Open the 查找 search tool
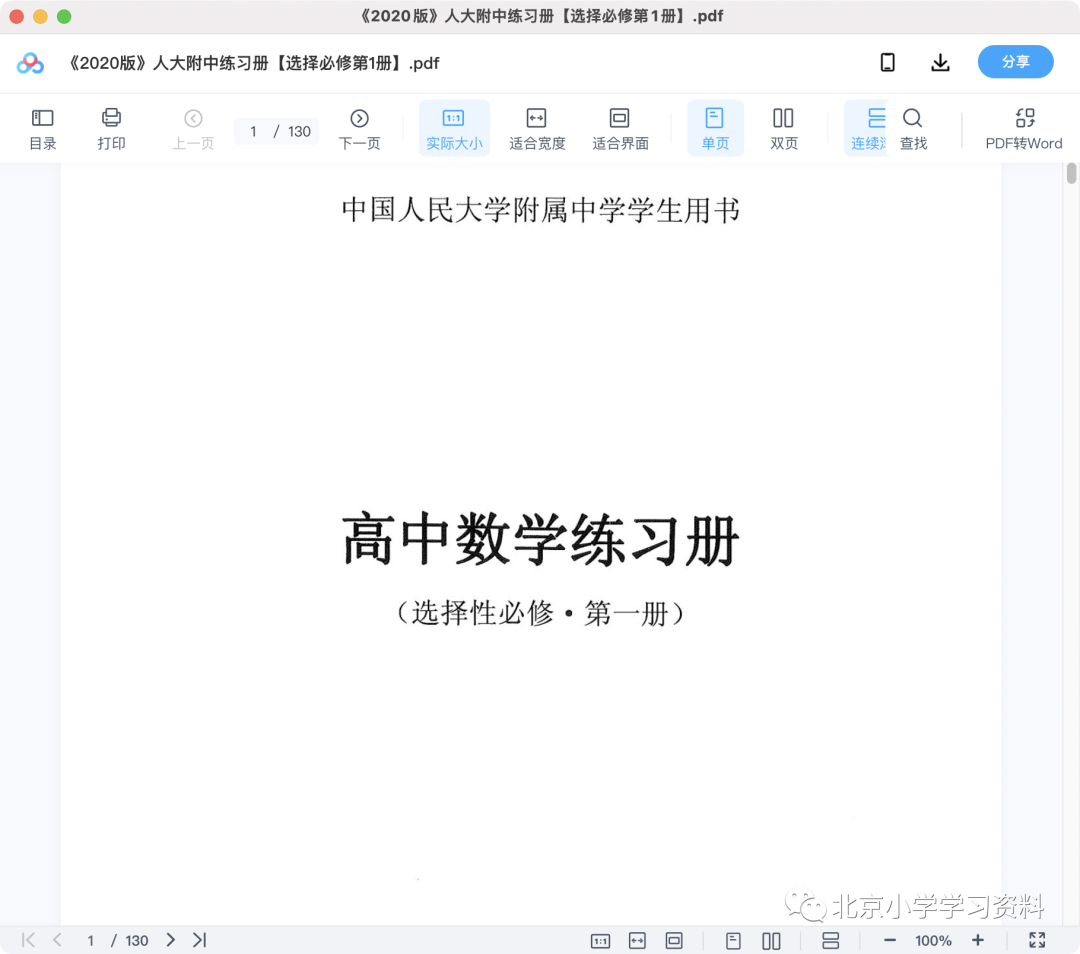 [913, 129]
